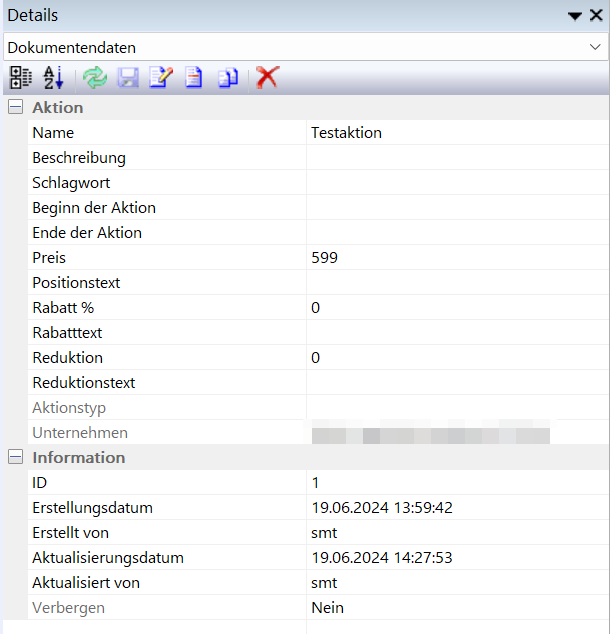Screen dimensions: 610x634
Task: Click the Verbergen value Nein
Action: [327, 608]
